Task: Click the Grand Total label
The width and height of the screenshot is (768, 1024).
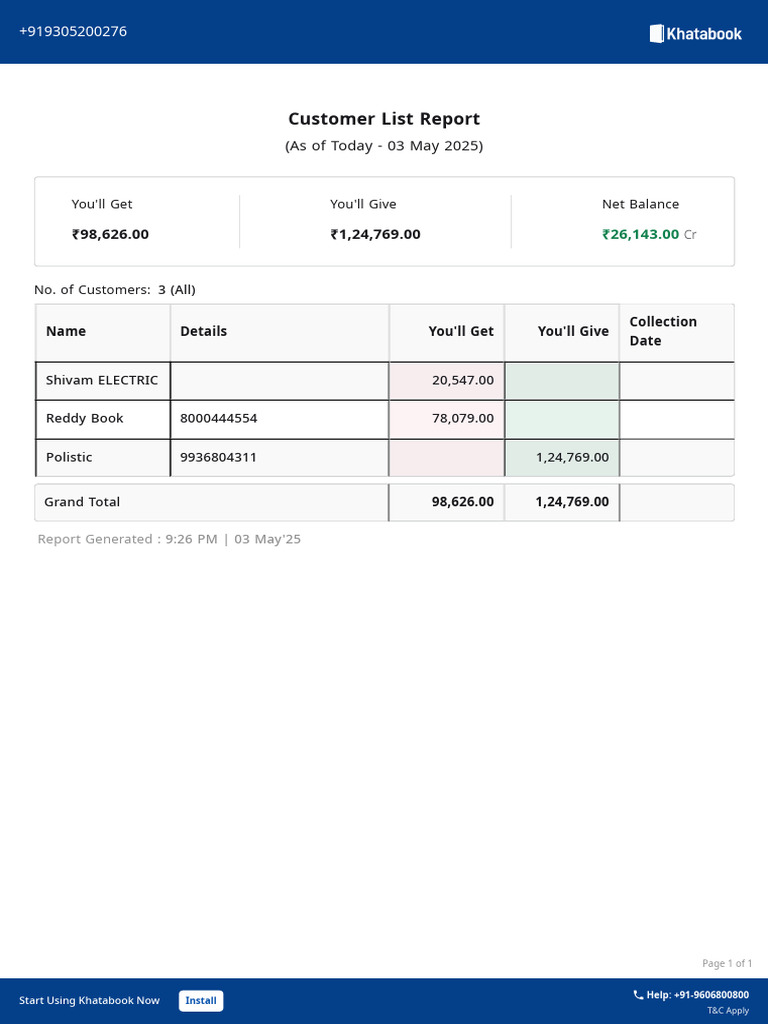Action: pyautogui.click(x=82, y=502)
